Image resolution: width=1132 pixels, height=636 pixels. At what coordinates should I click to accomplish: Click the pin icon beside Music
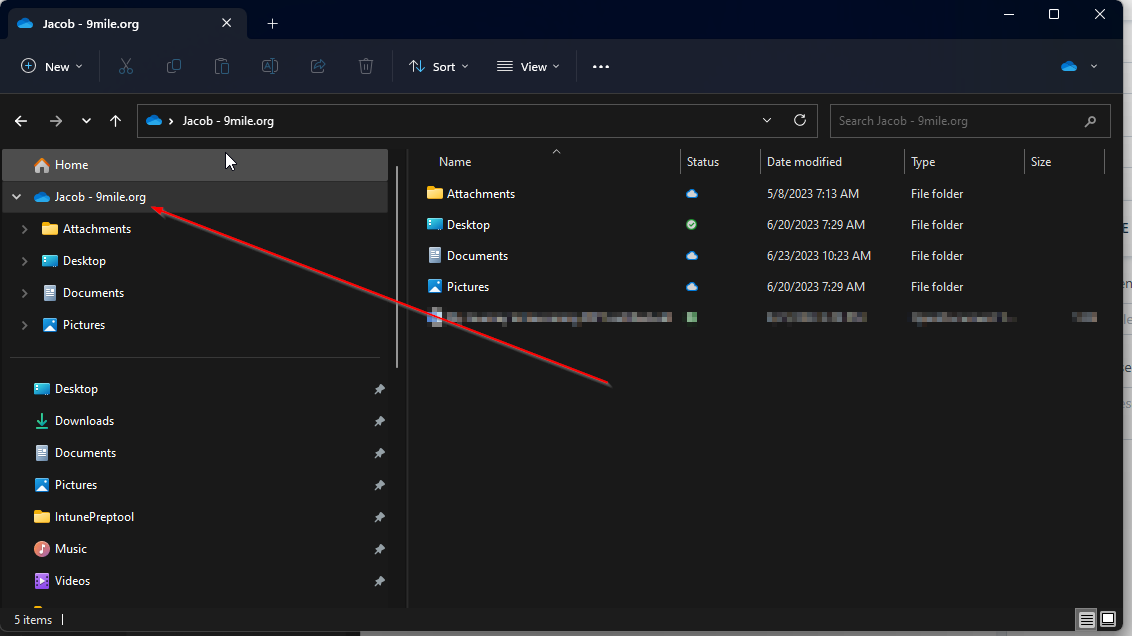coord(379,549)
